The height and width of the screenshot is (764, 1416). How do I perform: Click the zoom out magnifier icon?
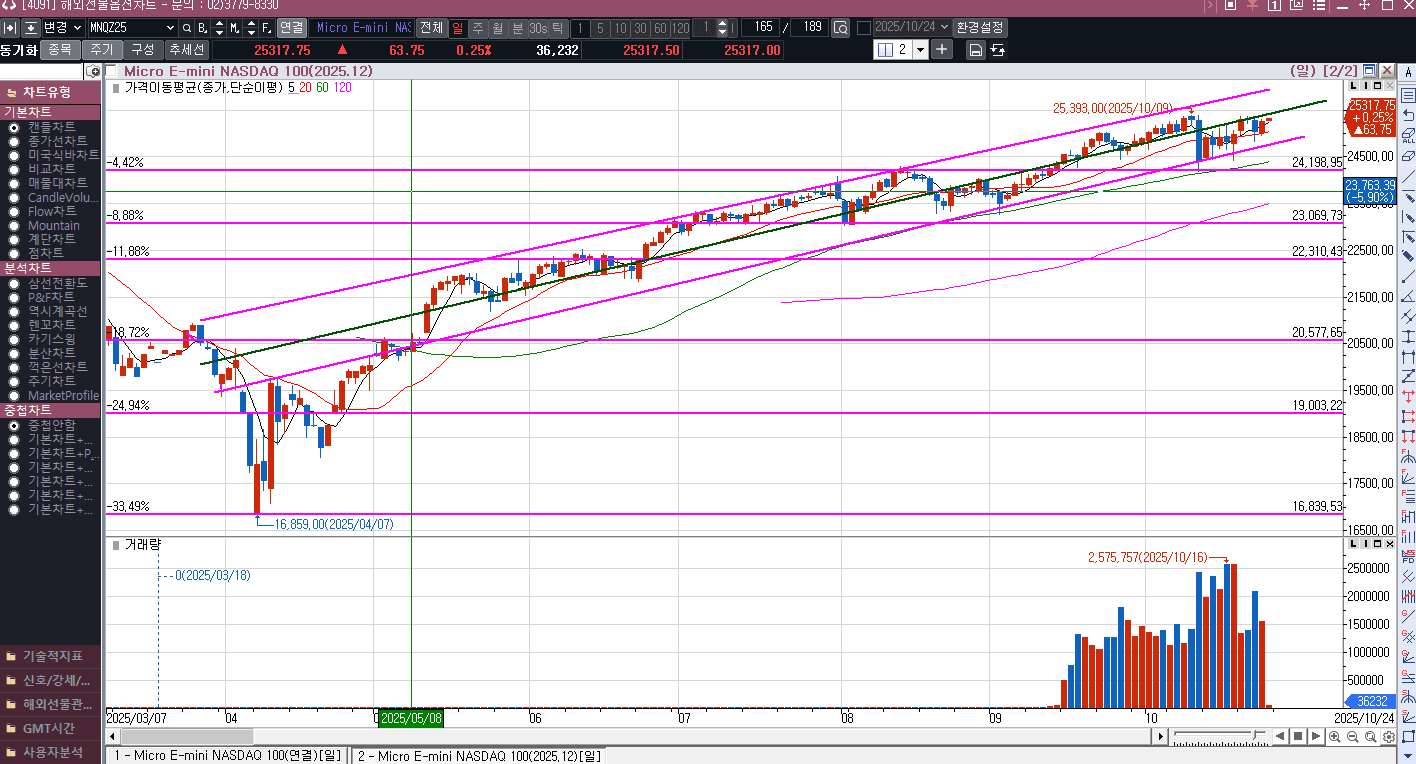click(x=1352, y=737)
